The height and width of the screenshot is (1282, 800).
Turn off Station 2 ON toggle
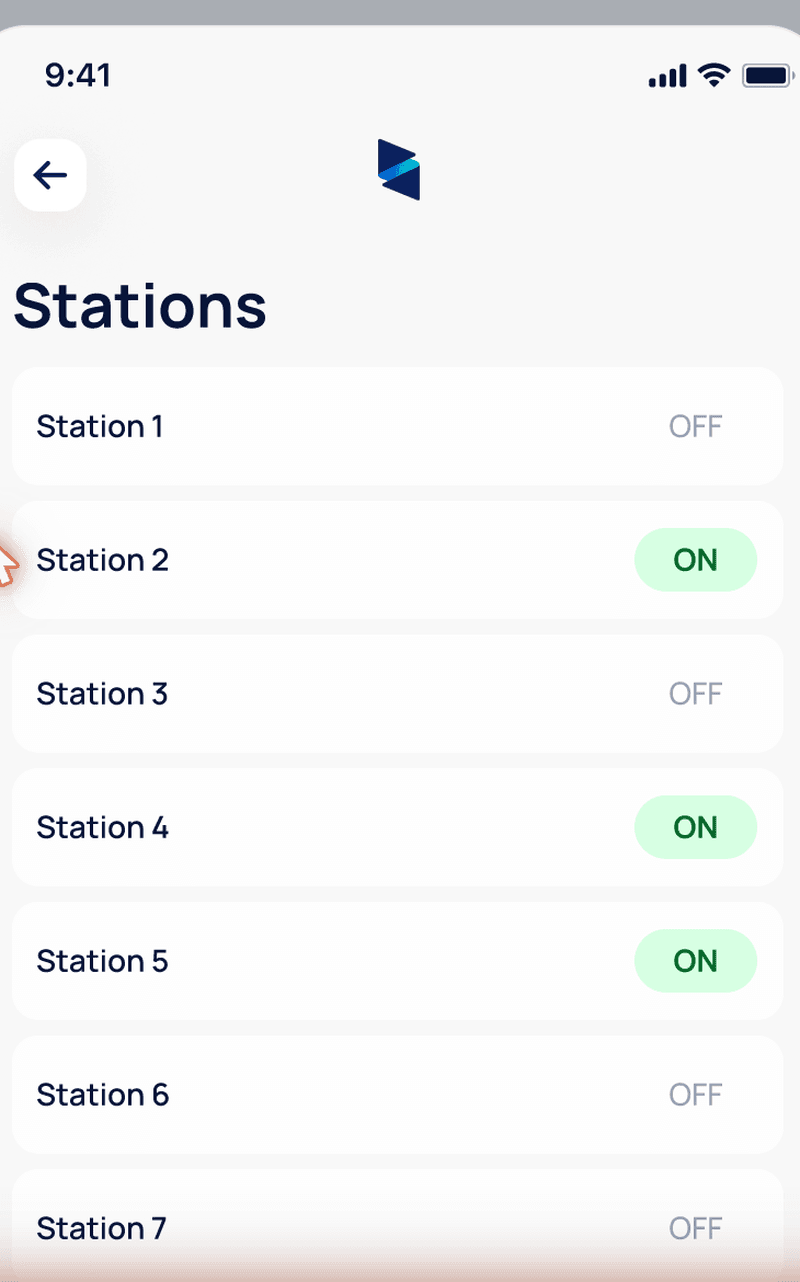pyautogui.click(x=695, y=560)
